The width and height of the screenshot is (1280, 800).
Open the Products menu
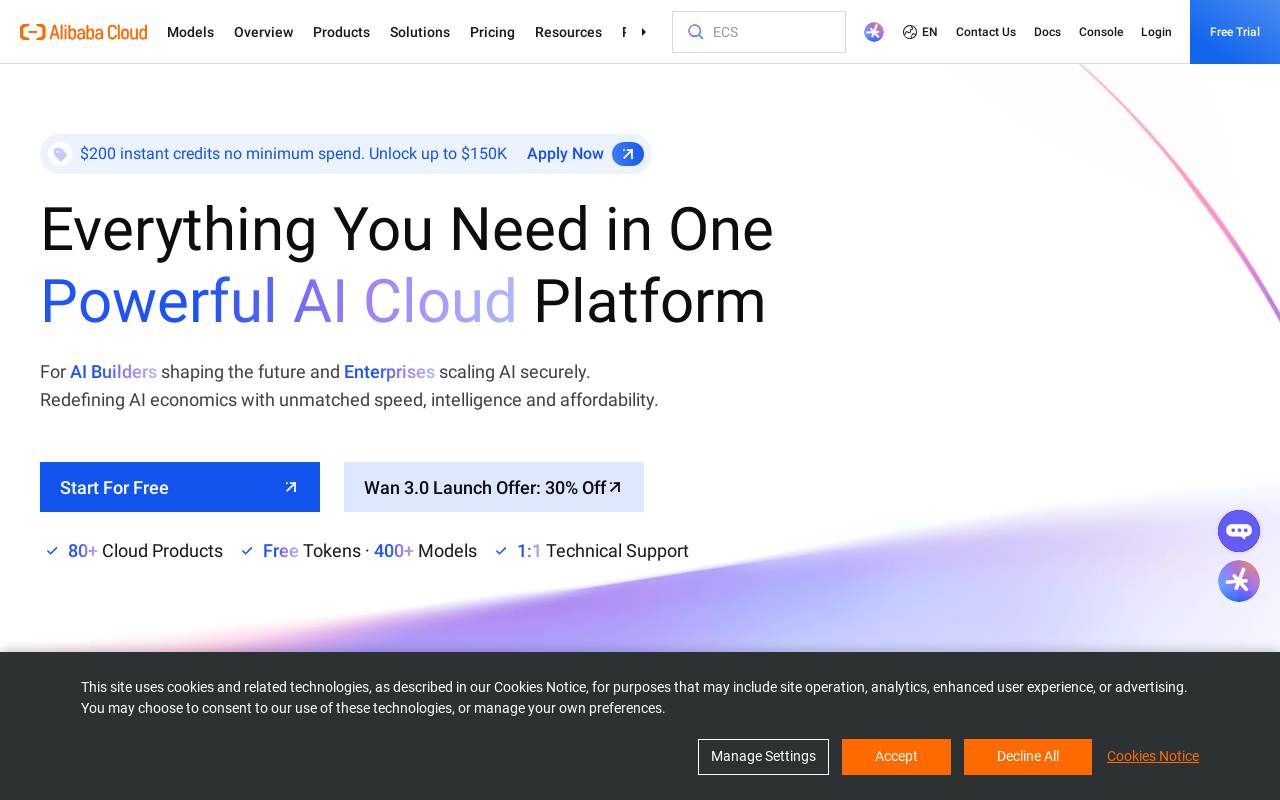click(x=341, y=32)
